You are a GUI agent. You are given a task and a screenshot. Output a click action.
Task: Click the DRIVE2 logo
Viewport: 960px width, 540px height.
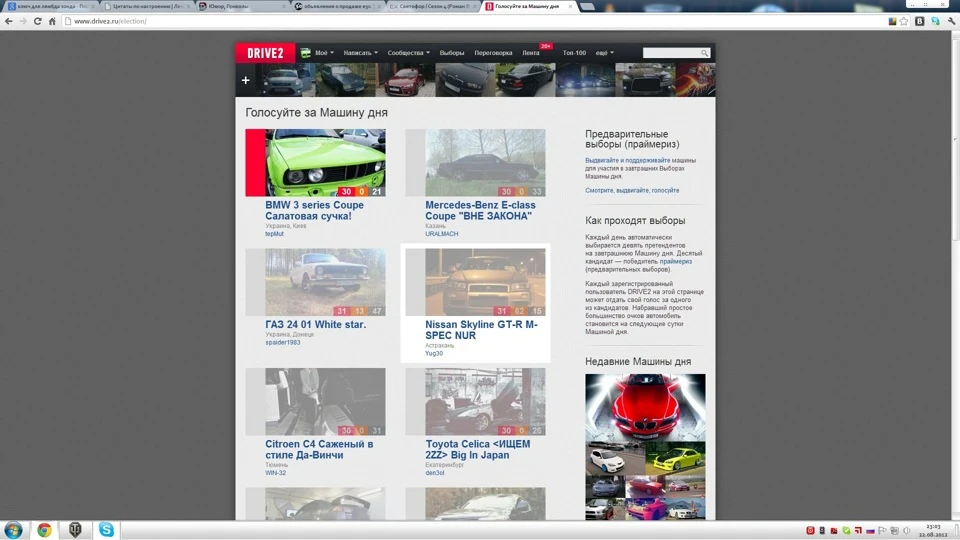tap(265, 53)
